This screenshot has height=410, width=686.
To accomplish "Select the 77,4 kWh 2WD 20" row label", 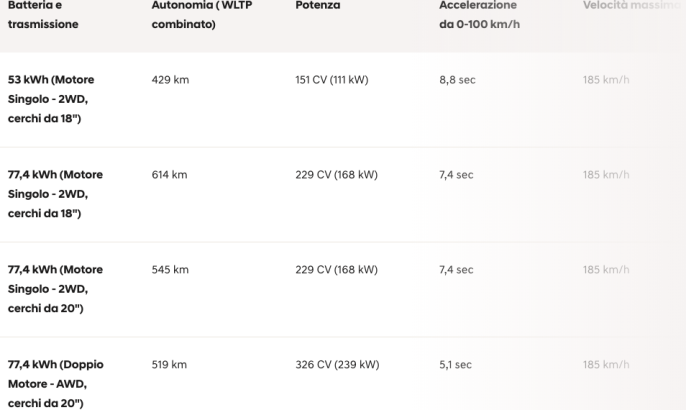I will [55, 289].
